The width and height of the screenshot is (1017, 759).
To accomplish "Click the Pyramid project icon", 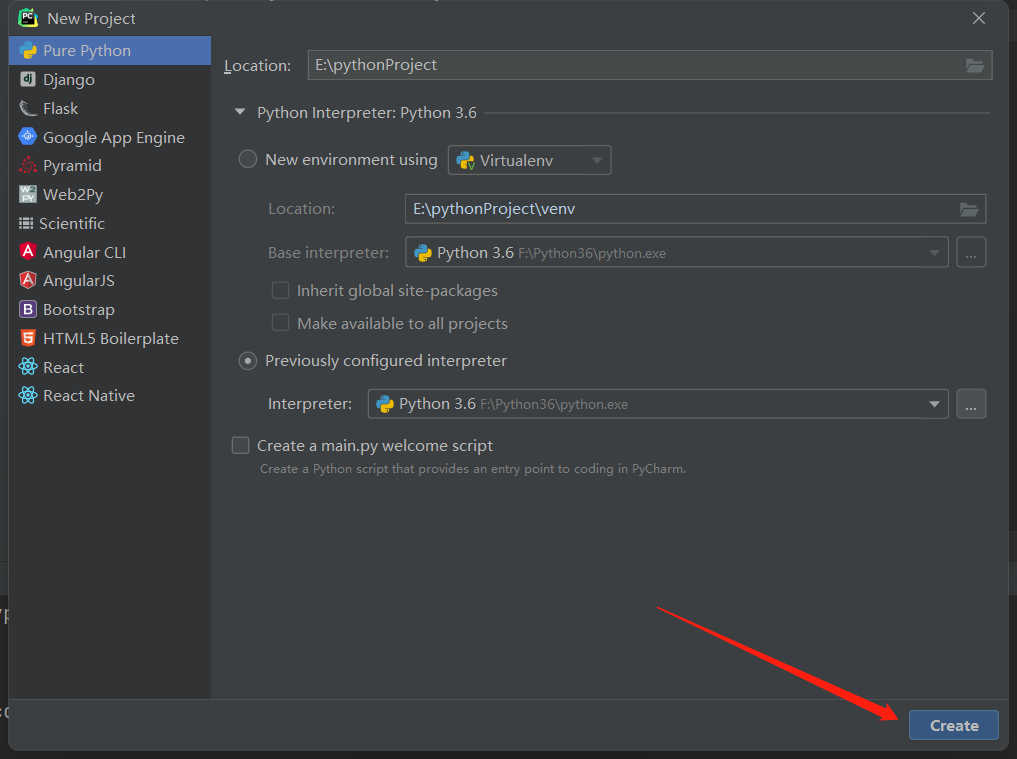I will click(x=28, y=165).
